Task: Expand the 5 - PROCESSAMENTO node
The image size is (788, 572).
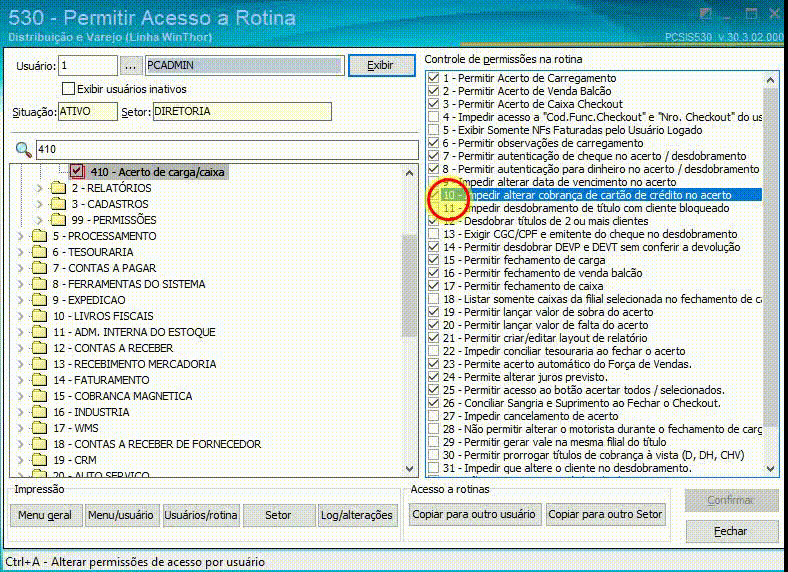Action: [20, 236]
